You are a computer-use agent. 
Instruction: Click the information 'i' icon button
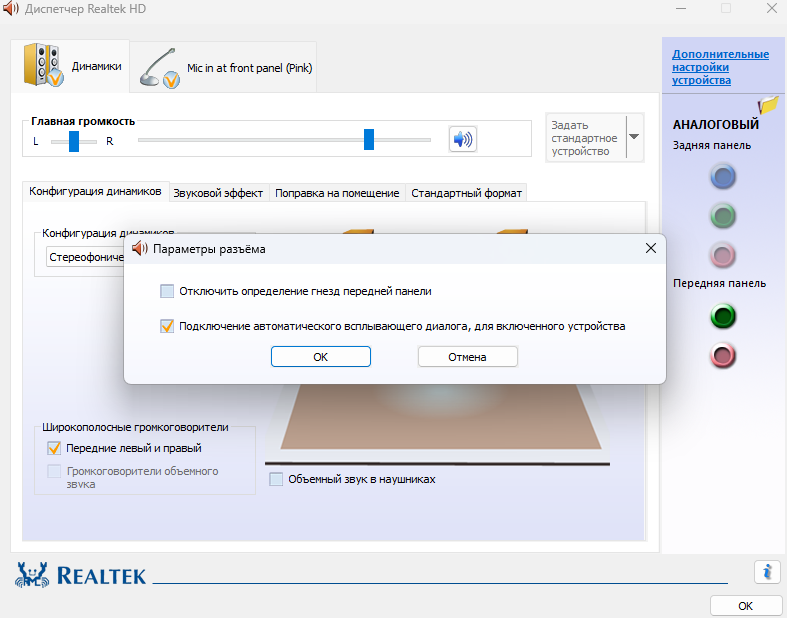[767, 571]
